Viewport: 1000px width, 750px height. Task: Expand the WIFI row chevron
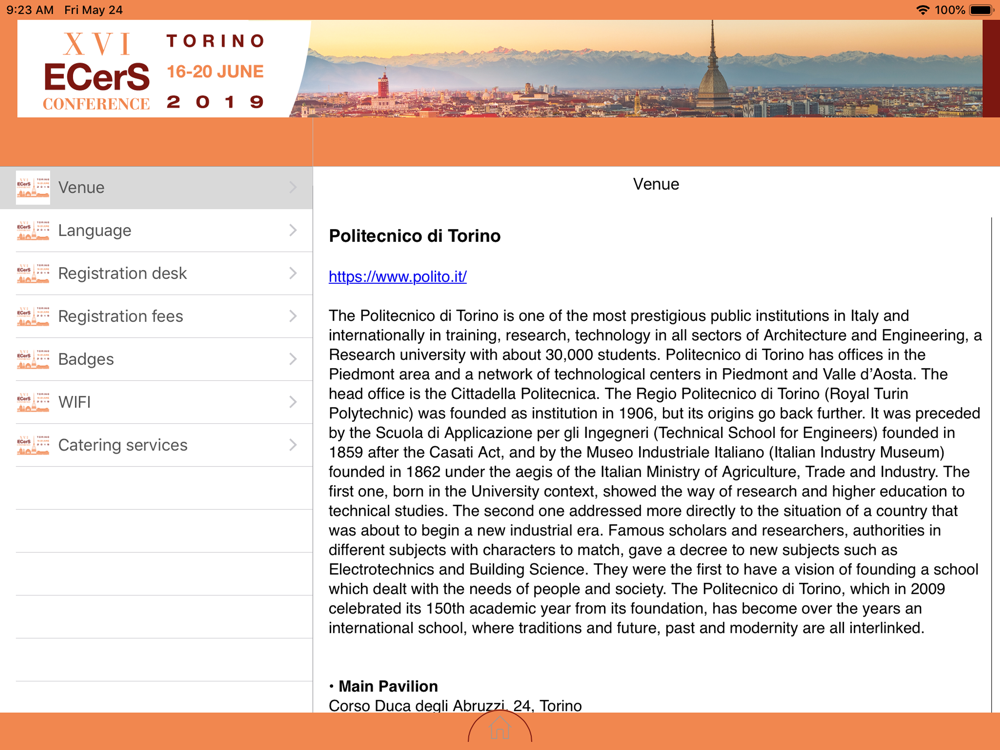point(293,402)
